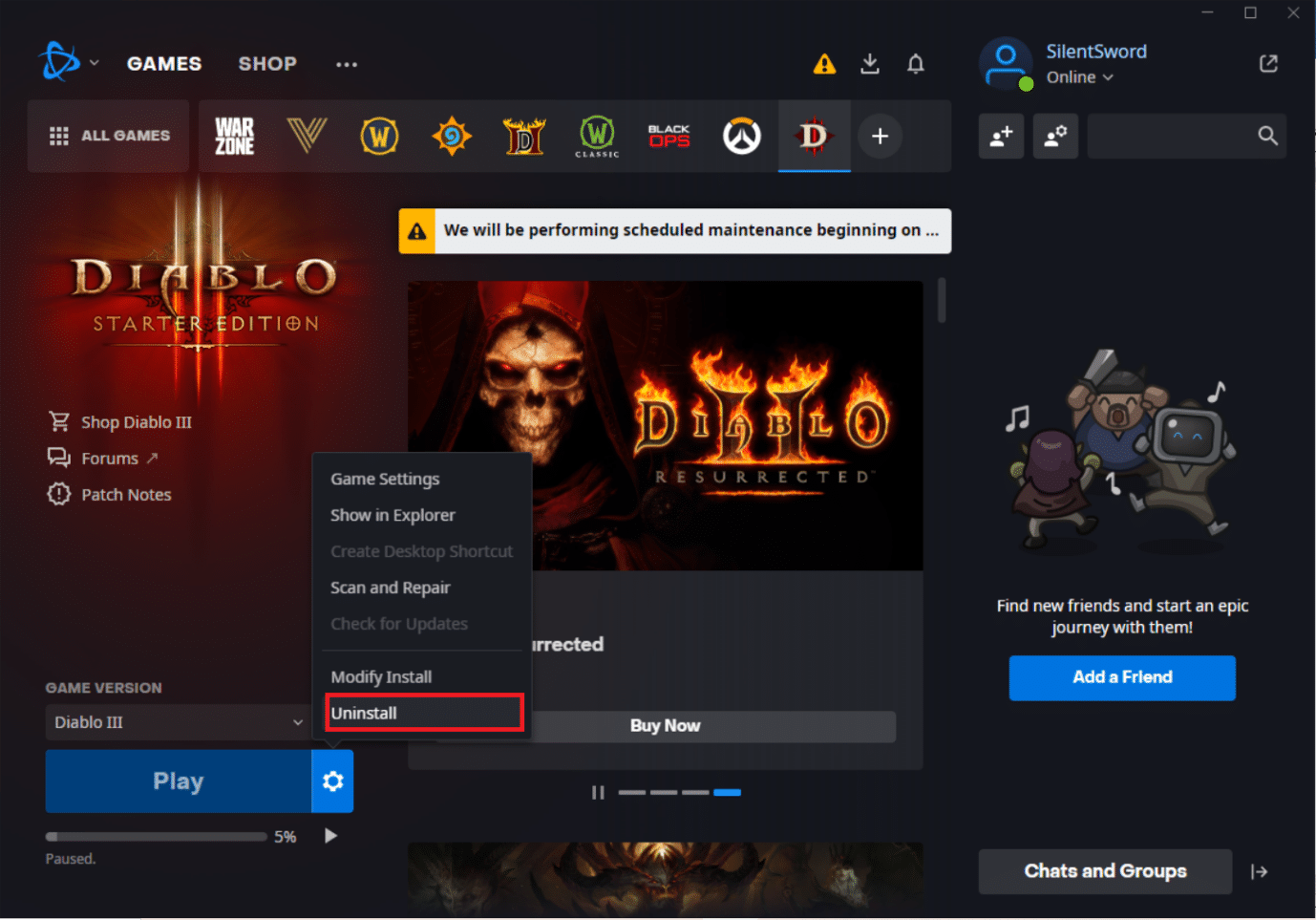
Task: Open the notifications bell
Action: 915,64
